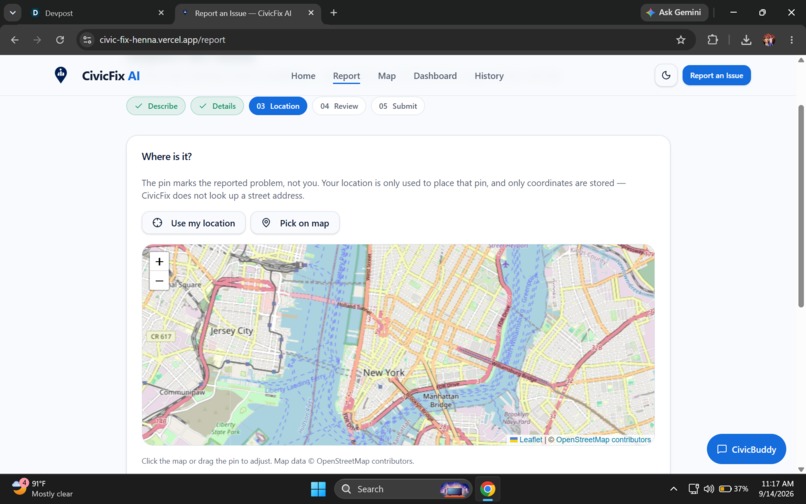Click the Jersey City label on the map
This screenshot has height=504, width=806.
point(231,331)
